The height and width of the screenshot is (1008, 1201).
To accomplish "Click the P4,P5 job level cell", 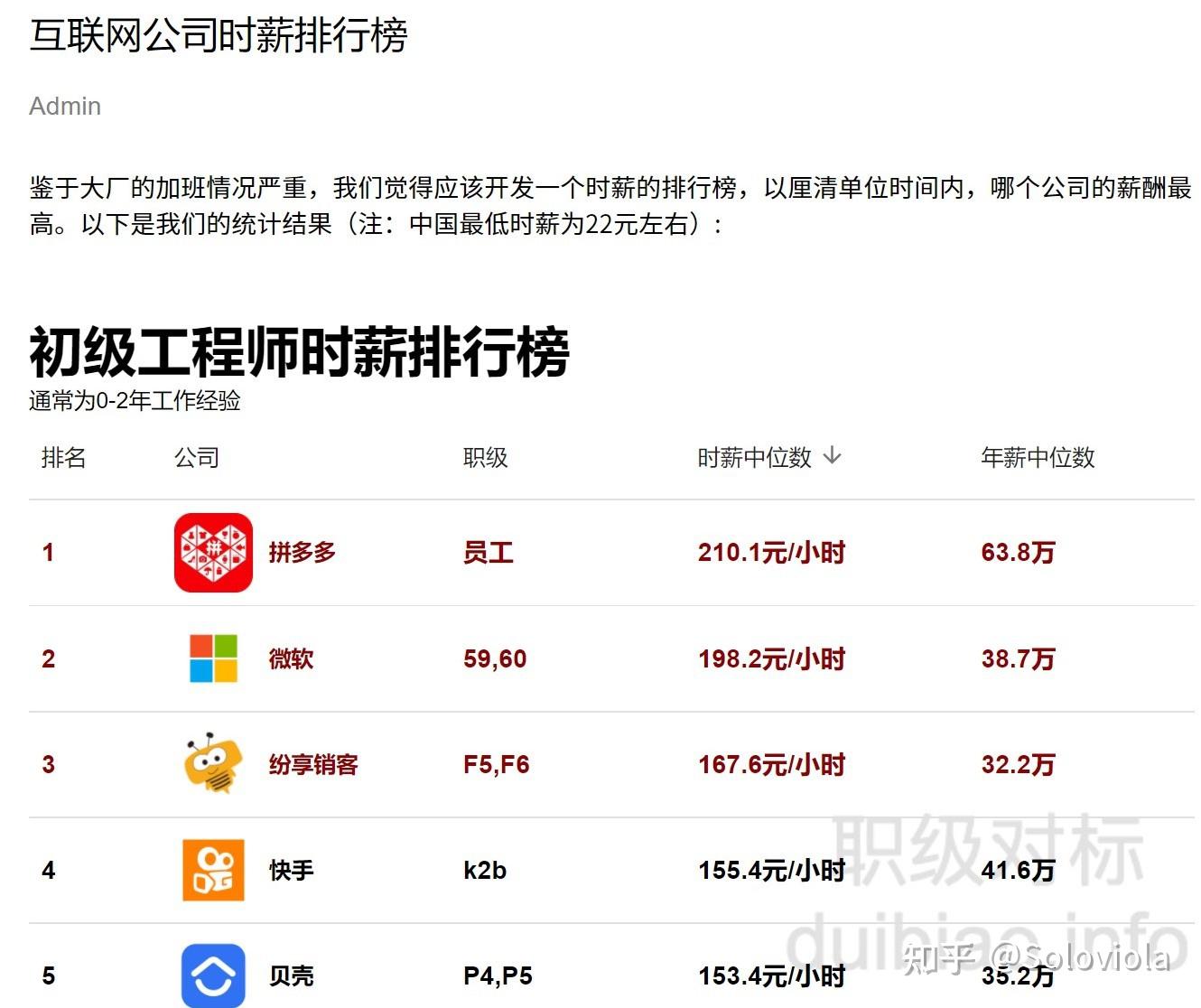I will pos(498,976).
